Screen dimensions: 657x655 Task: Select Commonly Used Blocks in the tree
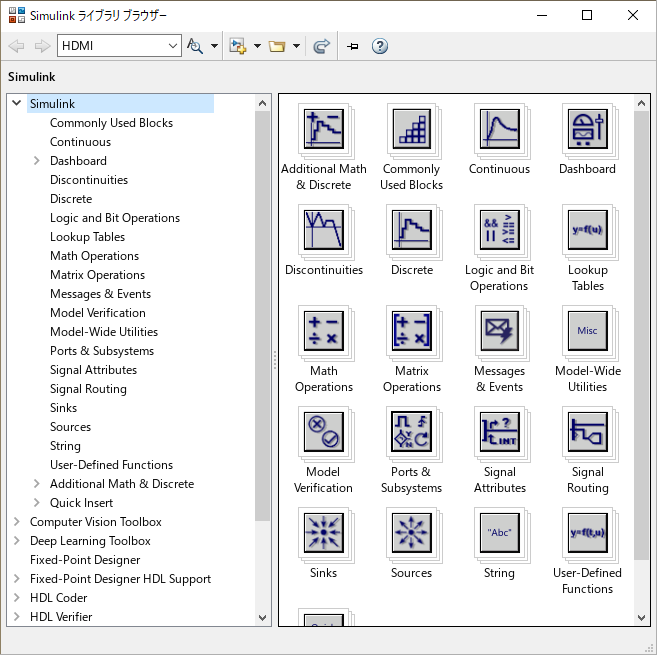click(111, 123)
